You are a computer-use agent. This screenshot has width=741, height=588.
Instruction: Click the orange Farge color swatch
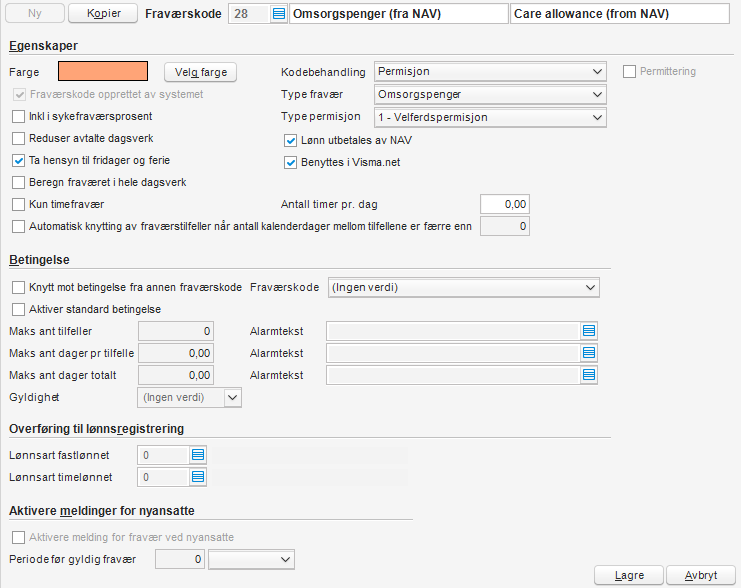point(103,71)
